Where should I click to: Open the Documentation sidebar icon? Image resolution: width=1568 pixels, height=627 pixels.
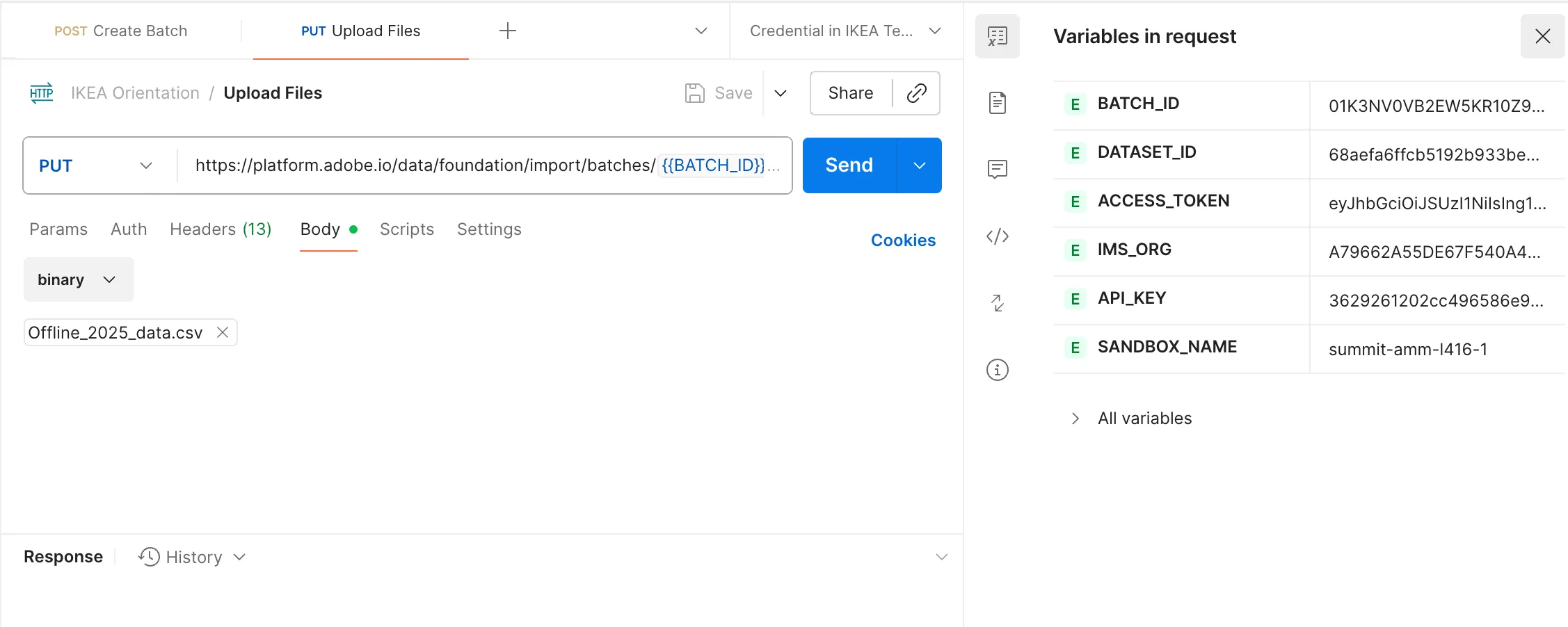(997, 103)
